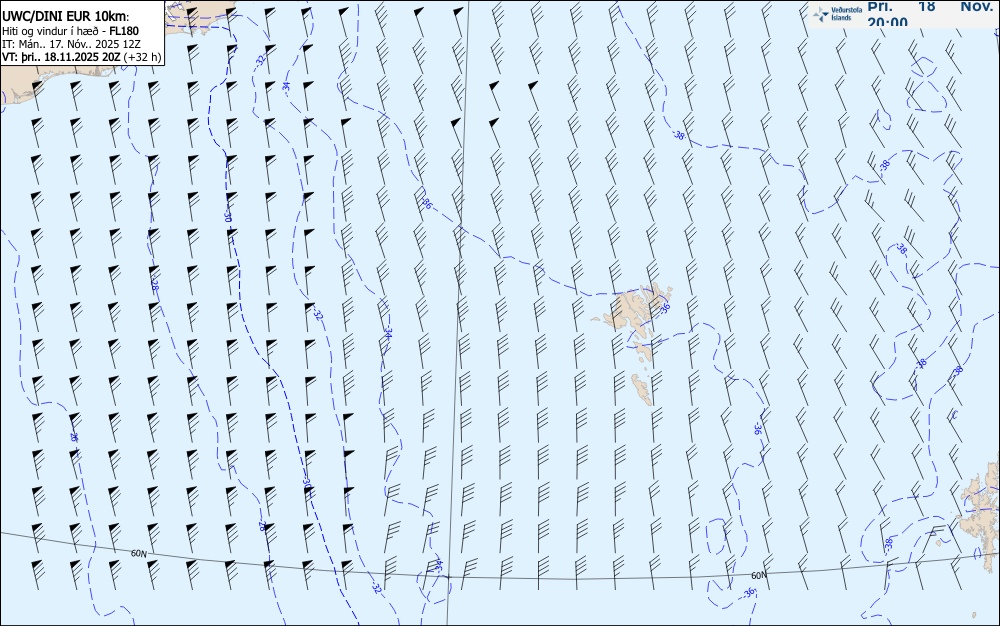
Task: Click the '-28' label just above the 60N line
Action: pos(261,527)
